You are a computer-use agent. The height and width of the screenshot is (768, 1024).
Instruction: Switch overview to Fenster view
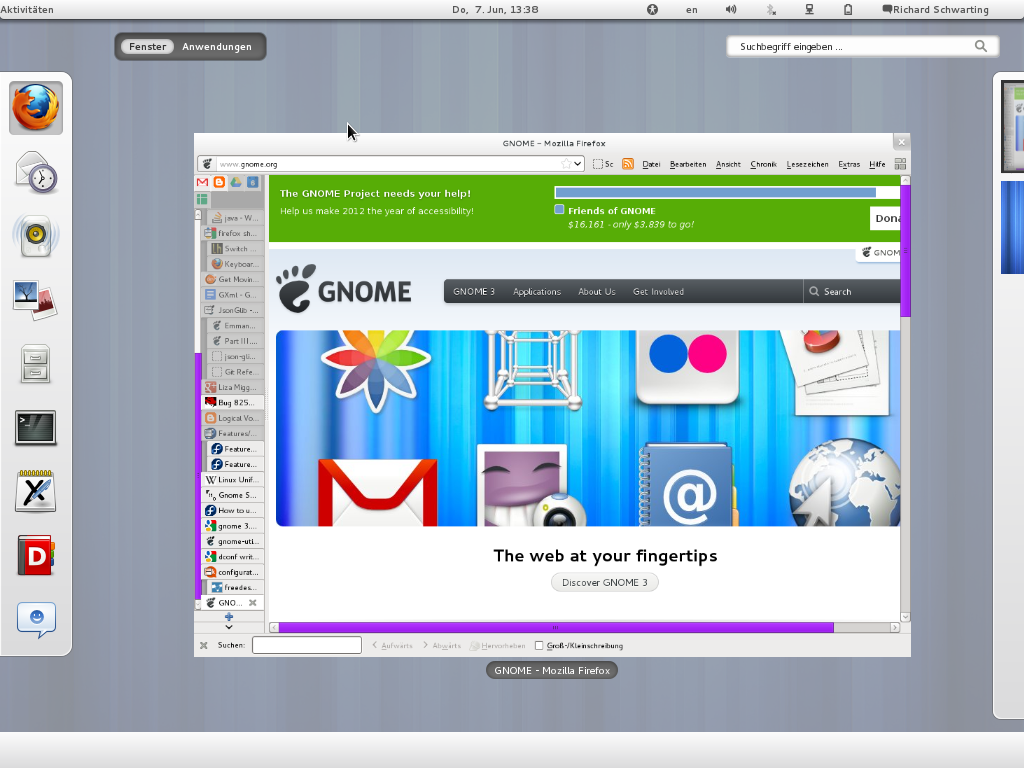148,46
